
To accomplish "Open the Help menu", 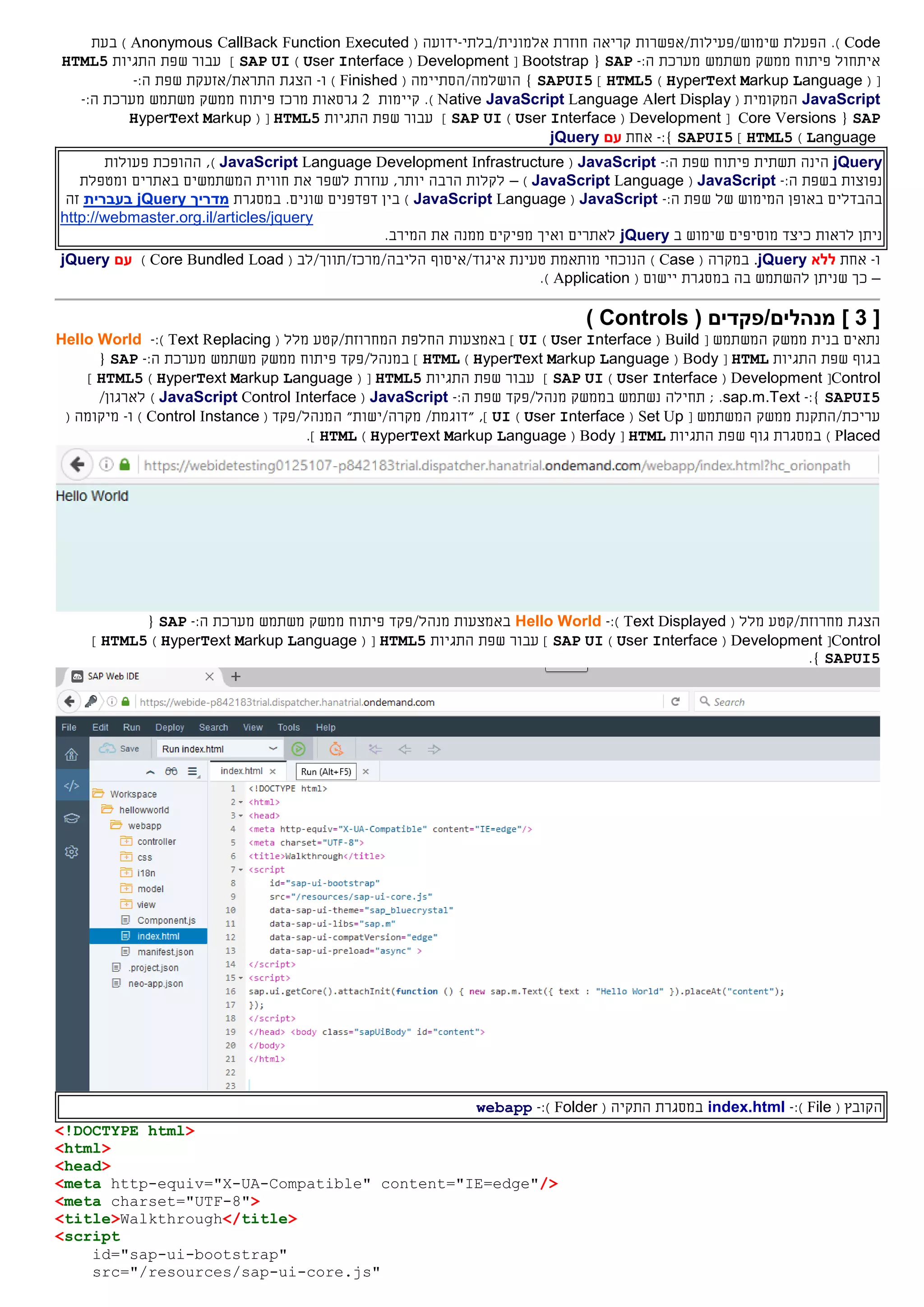I will click(325, 728).
